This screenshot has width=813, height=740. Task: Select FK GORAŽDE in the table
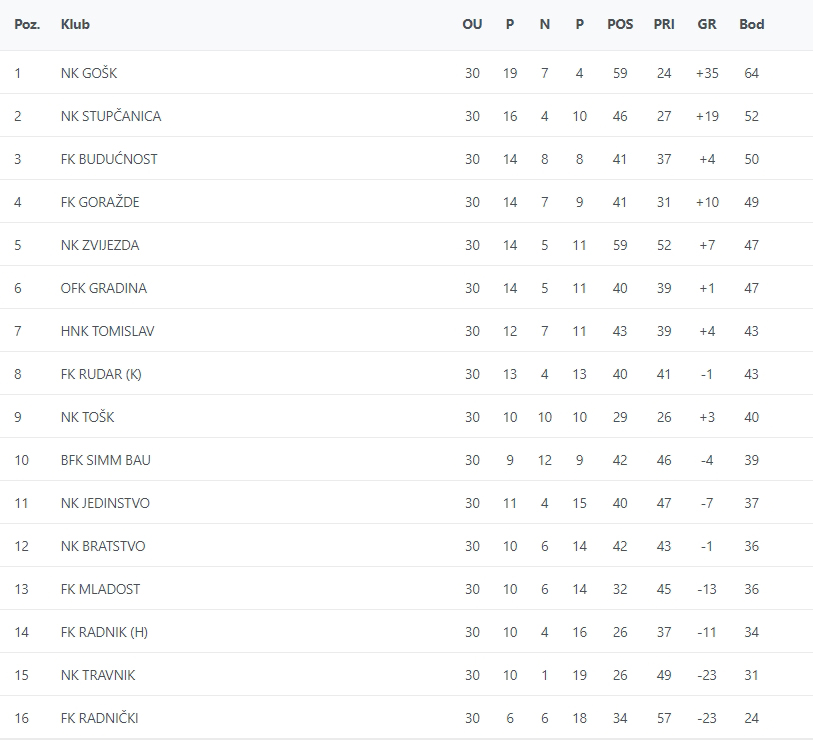point(100,202)
